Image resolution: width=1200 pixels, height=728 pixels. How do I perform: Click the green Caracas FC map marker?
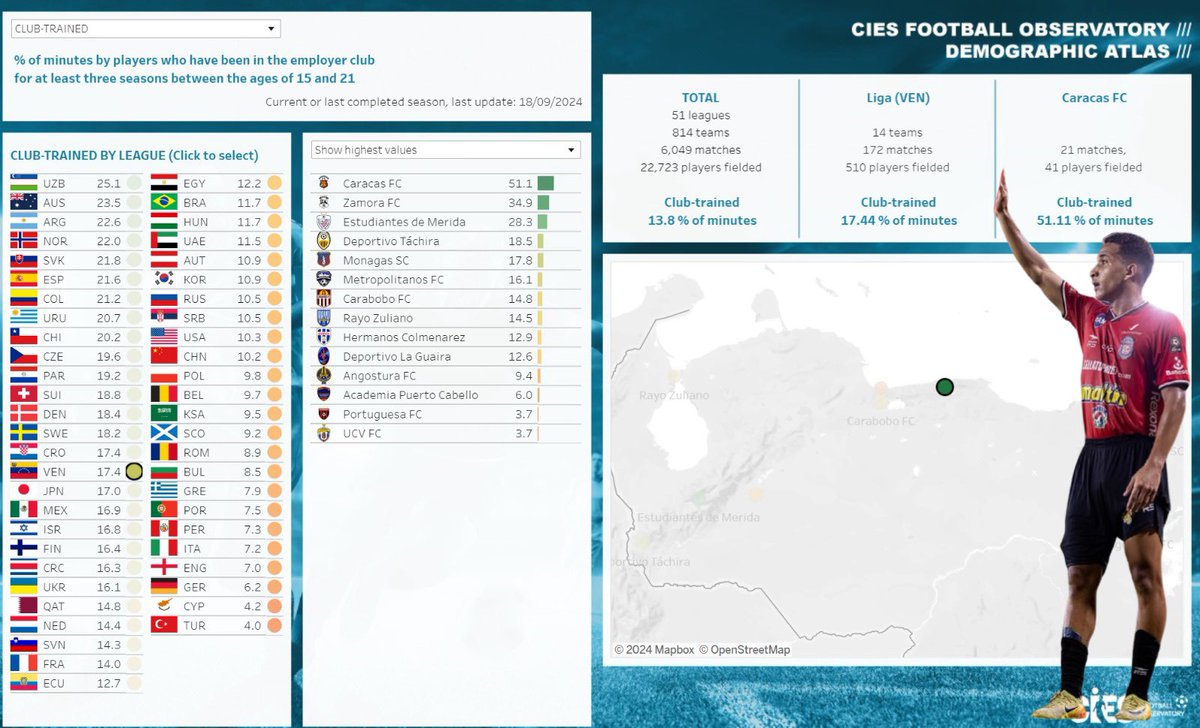pyautogui.click(x=945, y=387)
